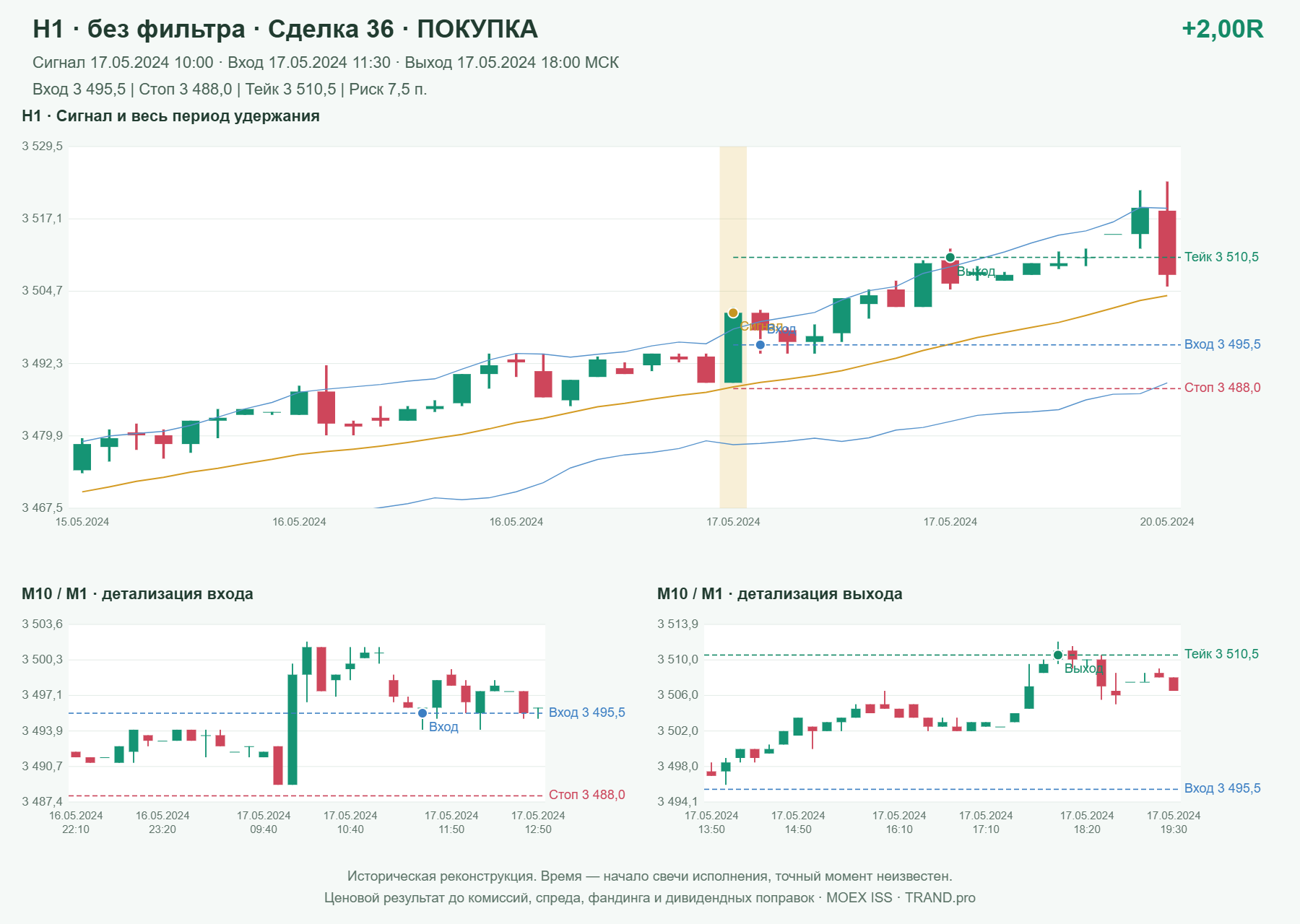Click the '17.05.2024 12:50' time label
This screenshot has width=1300, height=924.
point(538,822)
